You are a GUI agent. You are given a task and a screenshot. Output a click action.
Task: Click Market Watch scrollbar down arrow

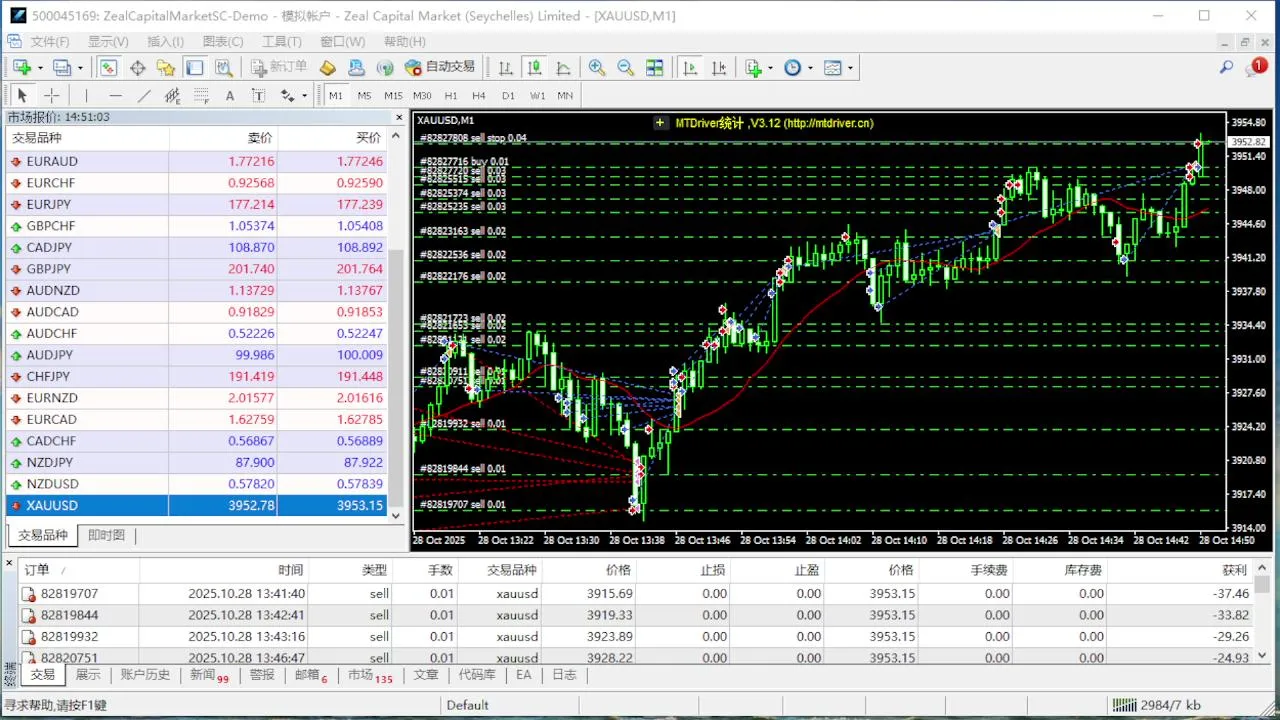coord(395,516)
